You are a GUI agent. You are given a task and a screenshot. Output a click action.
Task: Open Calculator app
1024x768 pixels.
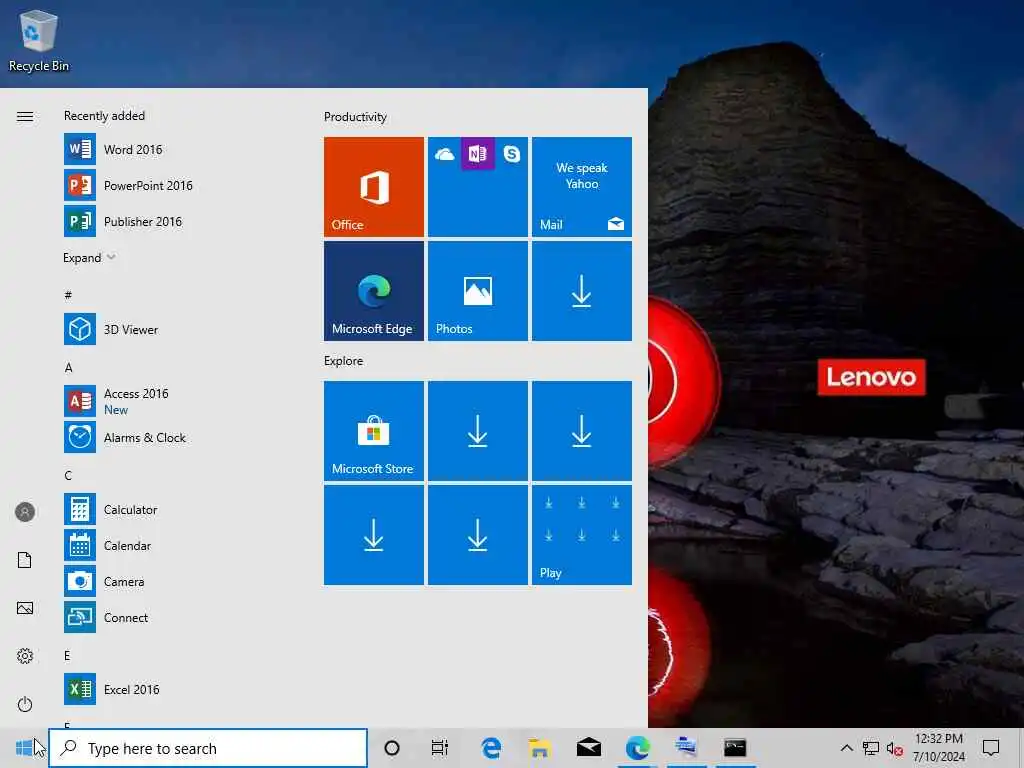176,509
